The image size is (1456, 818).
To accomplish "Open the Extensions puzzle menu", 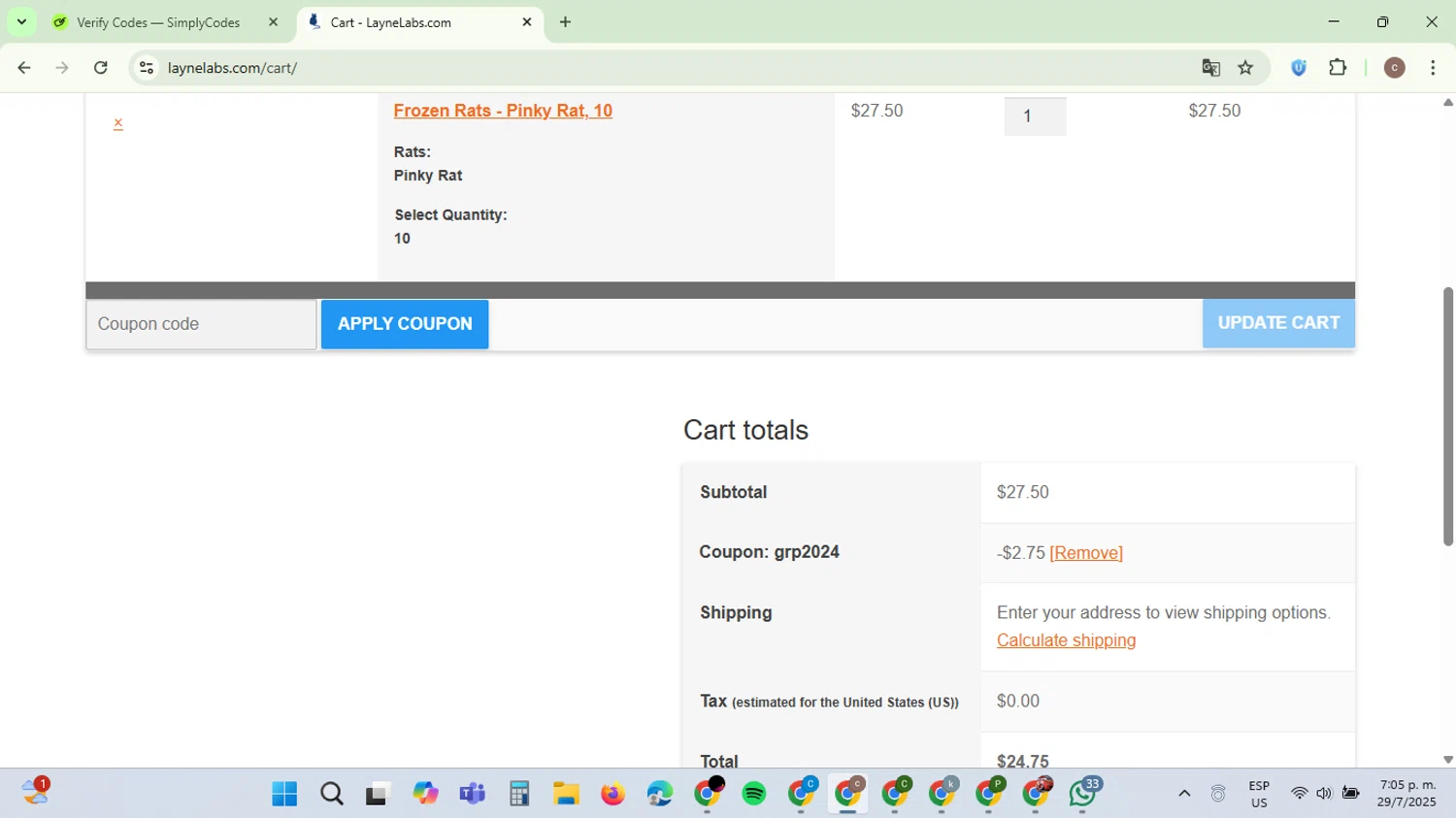I will click(x=1338, y=68).
